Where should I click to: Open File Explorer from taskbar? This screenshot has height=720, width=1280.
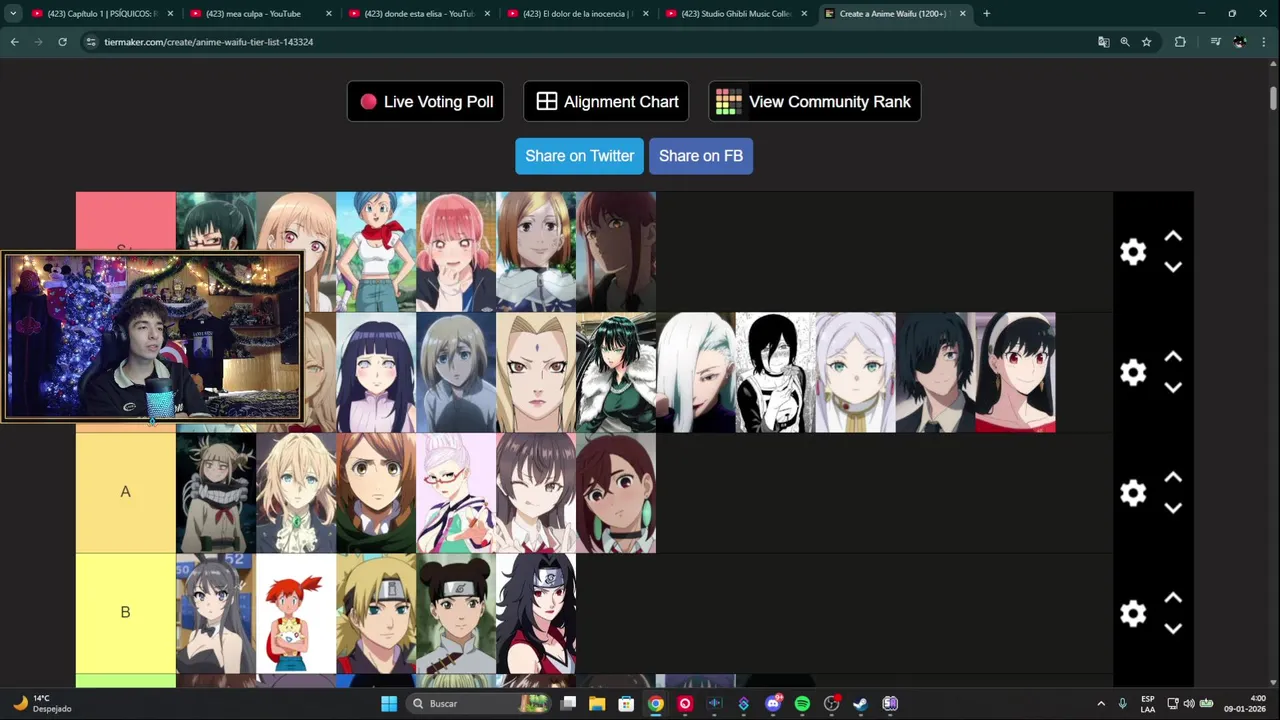pos(597,704)
